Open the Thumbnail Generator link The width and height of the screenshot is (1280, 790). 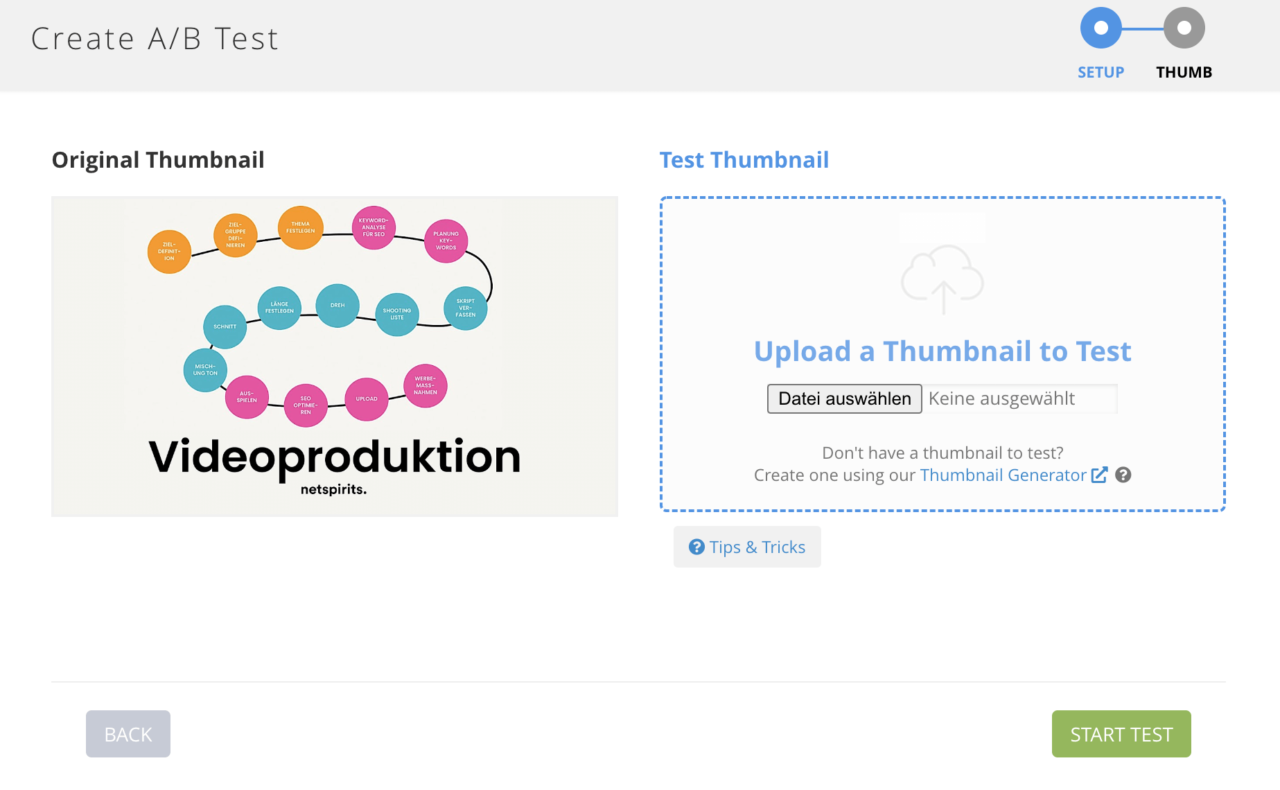tap(1003, 475)
